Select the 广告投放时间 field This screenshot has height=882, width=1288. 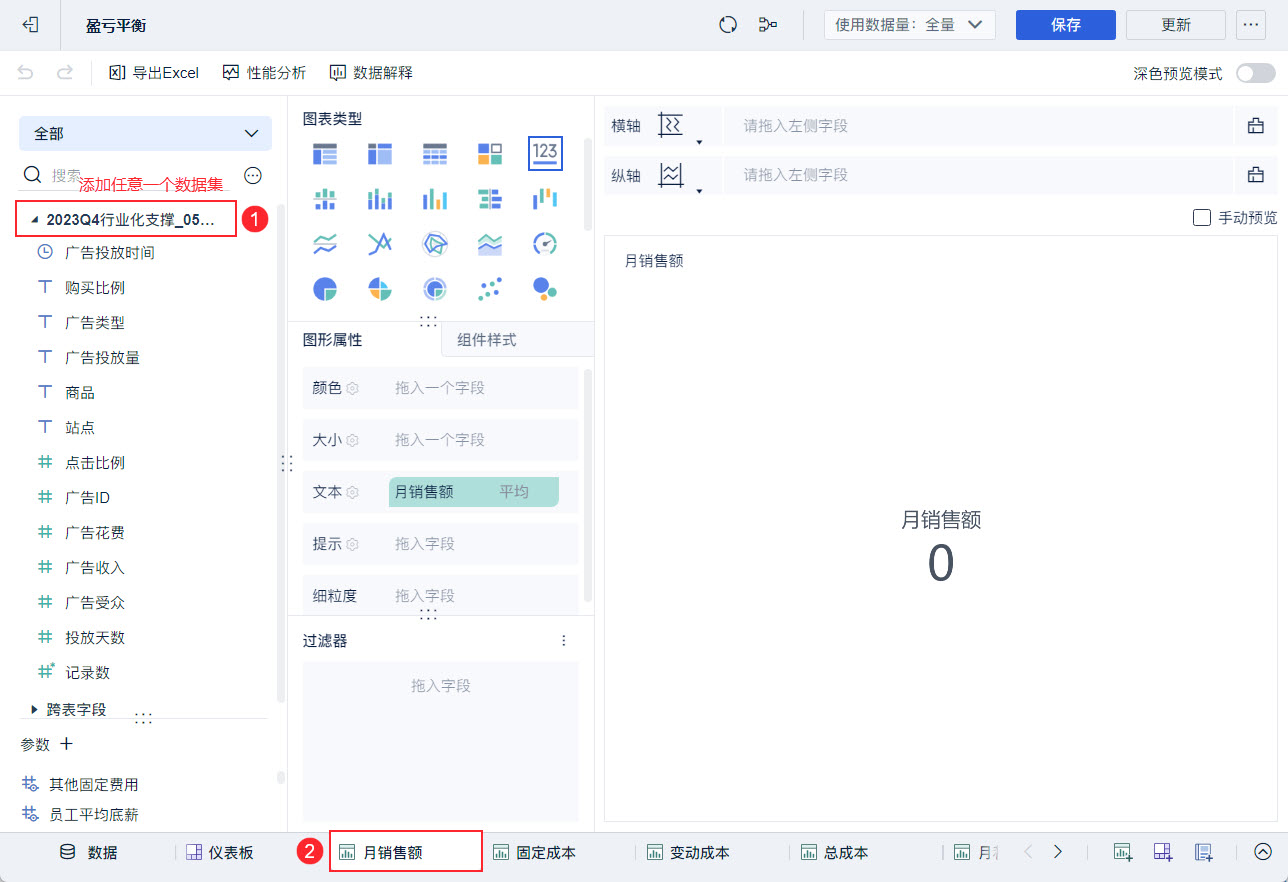click(110, 253)
